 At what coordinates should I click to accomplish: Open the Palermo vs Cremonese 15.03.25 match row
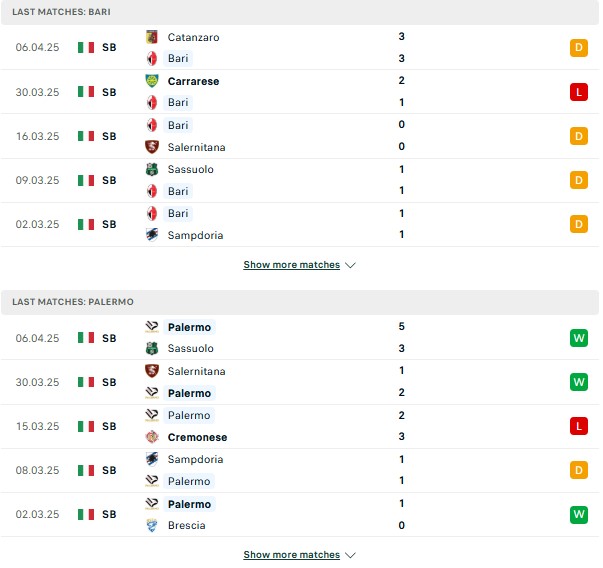(300, 426)
